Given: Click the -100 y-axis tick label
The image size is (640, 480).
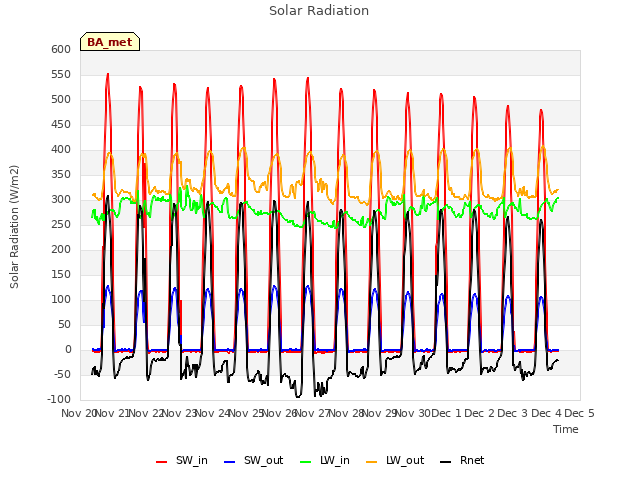Looking at the screenshot, I should coord(59,400).
